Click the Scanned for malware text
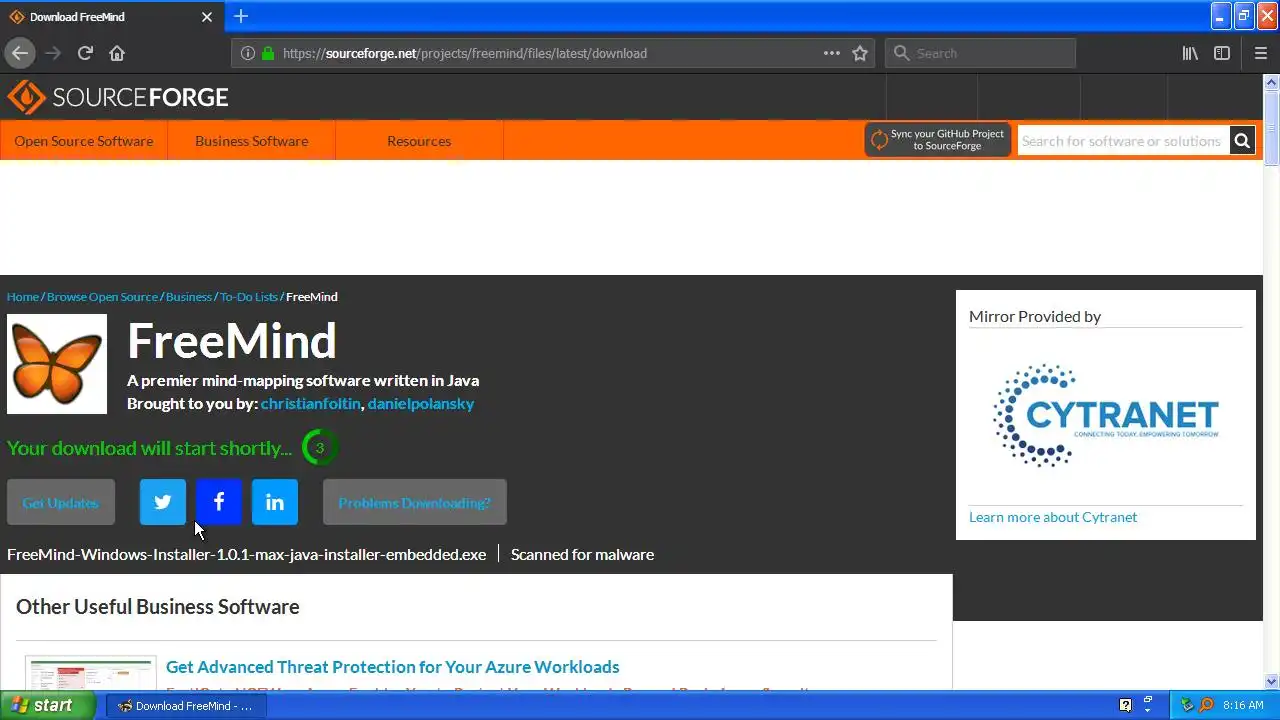1280x720 pixels. pos(582,554)
